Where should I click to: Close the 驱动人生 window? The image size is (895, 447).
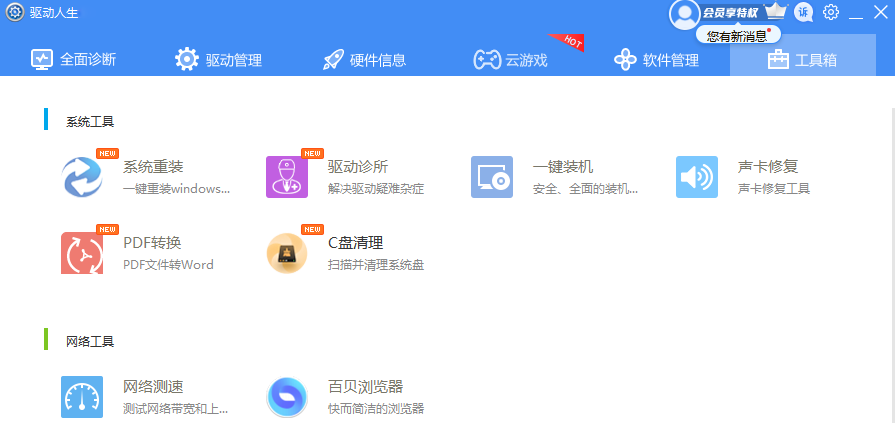pos(881,11)
